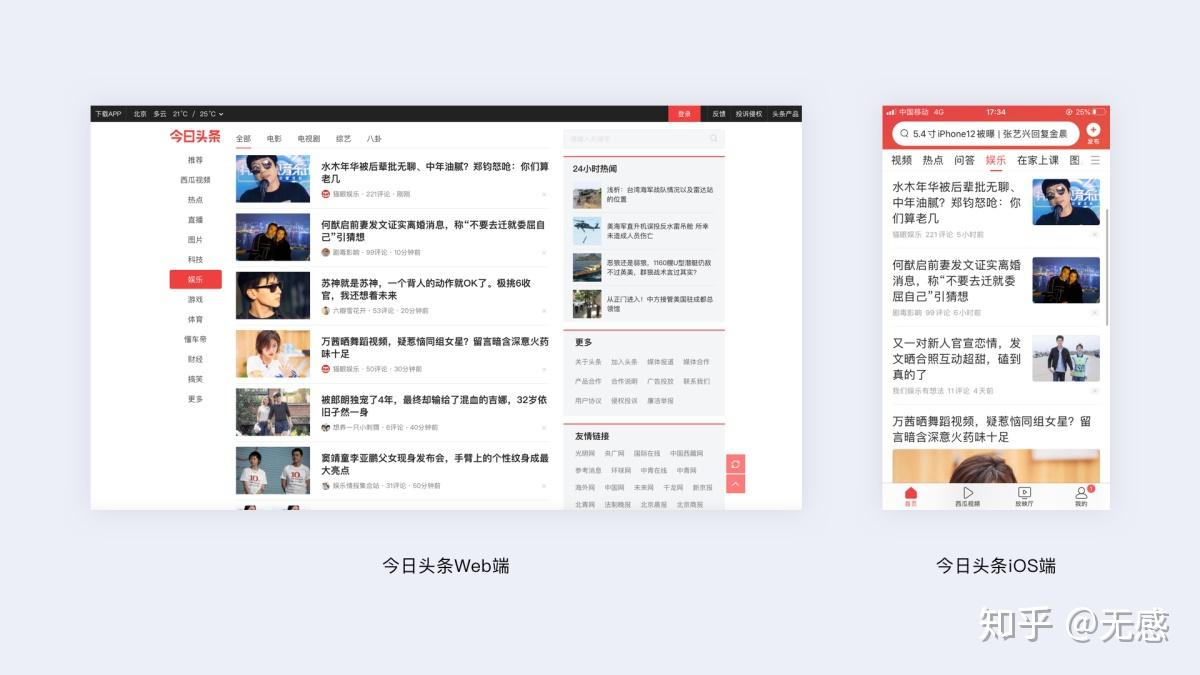This screenshot has height=675, width=1200.
Task: Dismiss iOS 又一对新人 article with x
Action: click(x=1095, y=391)
